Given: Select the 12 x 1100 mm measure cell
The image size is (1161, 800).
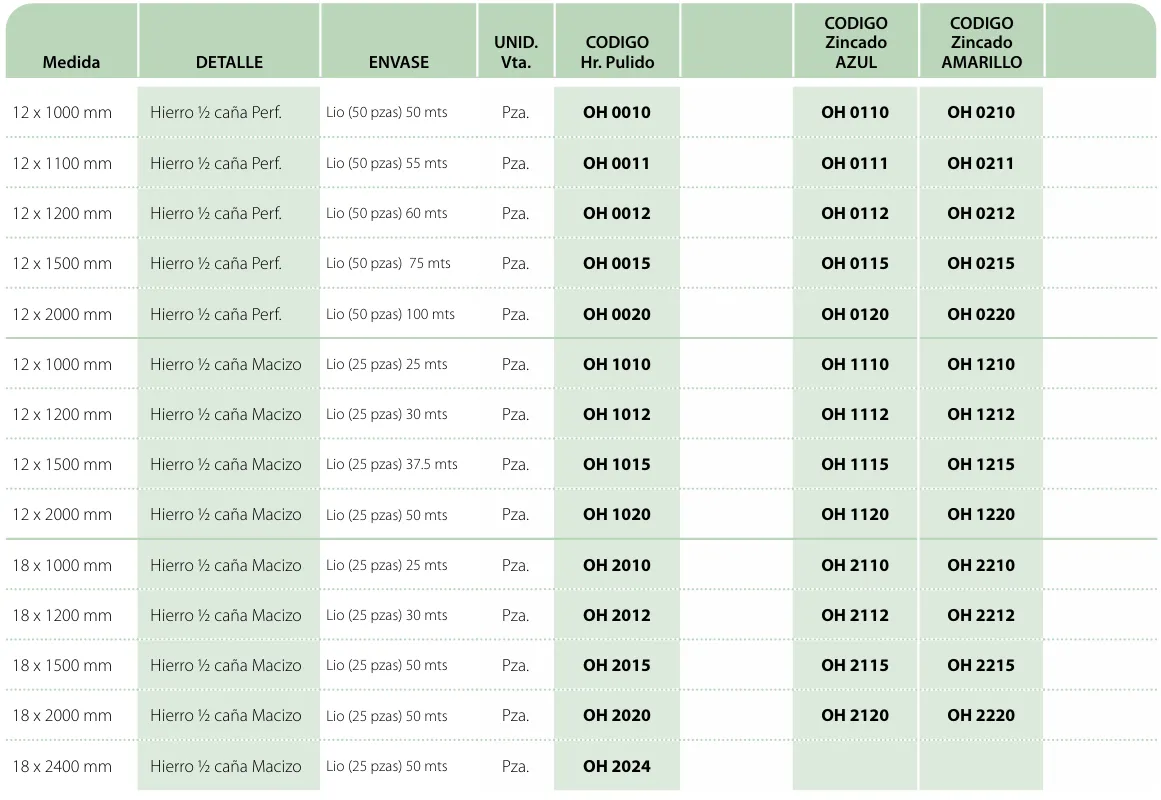Looking at the screenshot, I should click(x=62, y=163).
